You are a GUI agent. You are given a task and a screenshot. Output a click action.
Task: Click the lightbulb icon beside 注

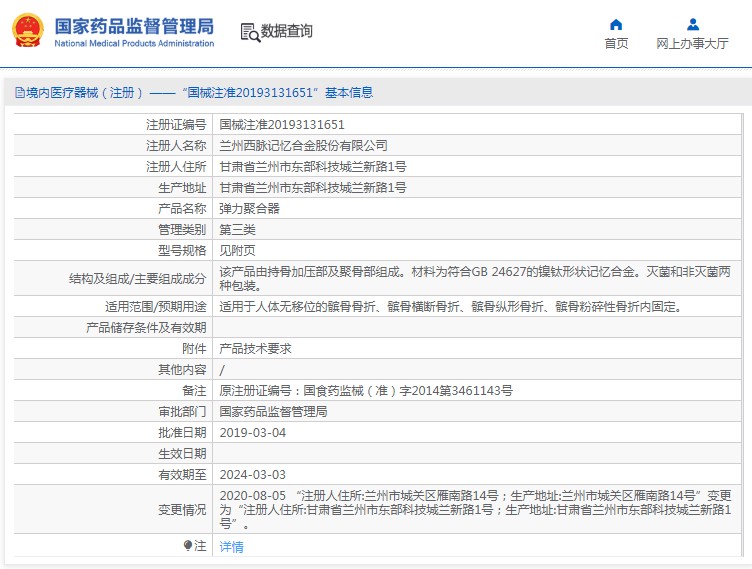[x=188, y=545]
